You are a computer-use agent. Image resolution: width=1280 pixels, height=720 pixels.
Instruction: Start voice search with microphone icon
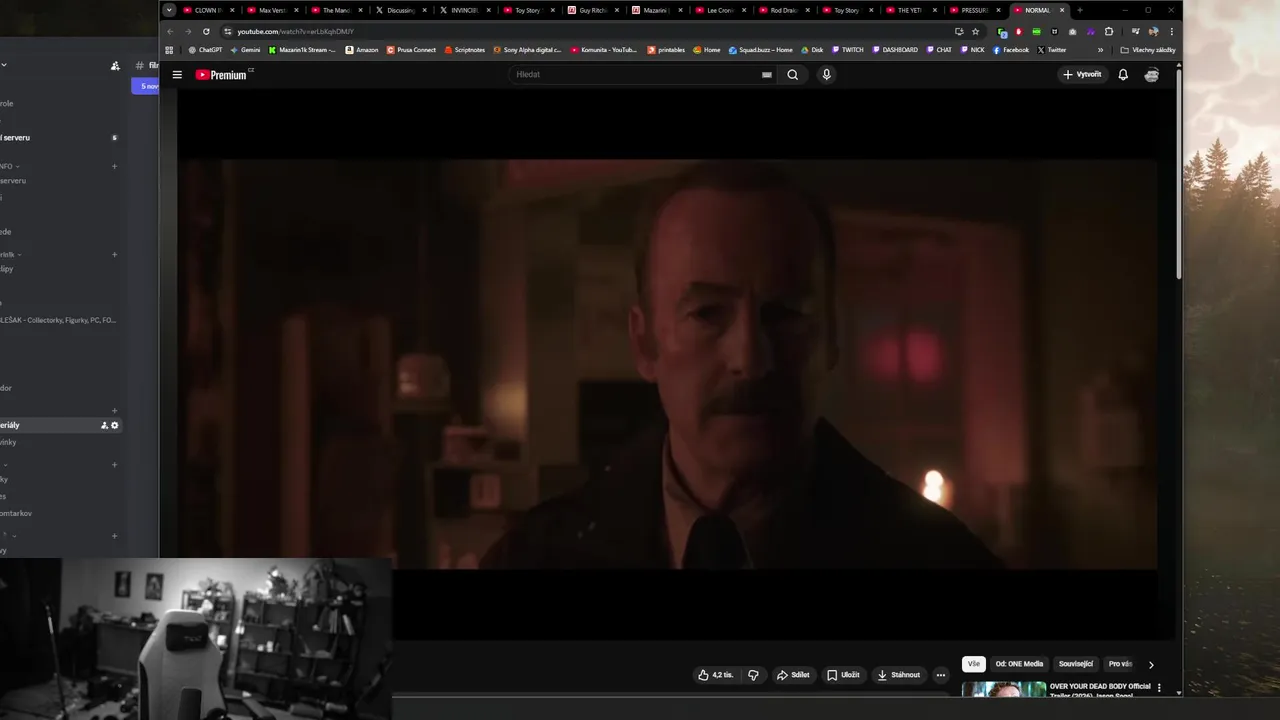826,75
